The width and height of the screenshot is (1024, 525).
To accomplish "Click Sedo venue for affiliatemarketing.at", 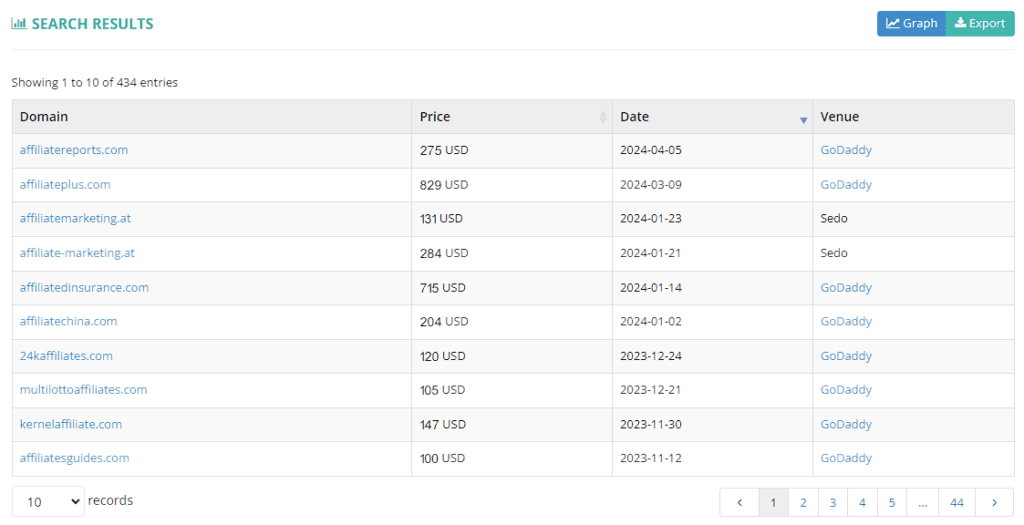I will [834, 219].
